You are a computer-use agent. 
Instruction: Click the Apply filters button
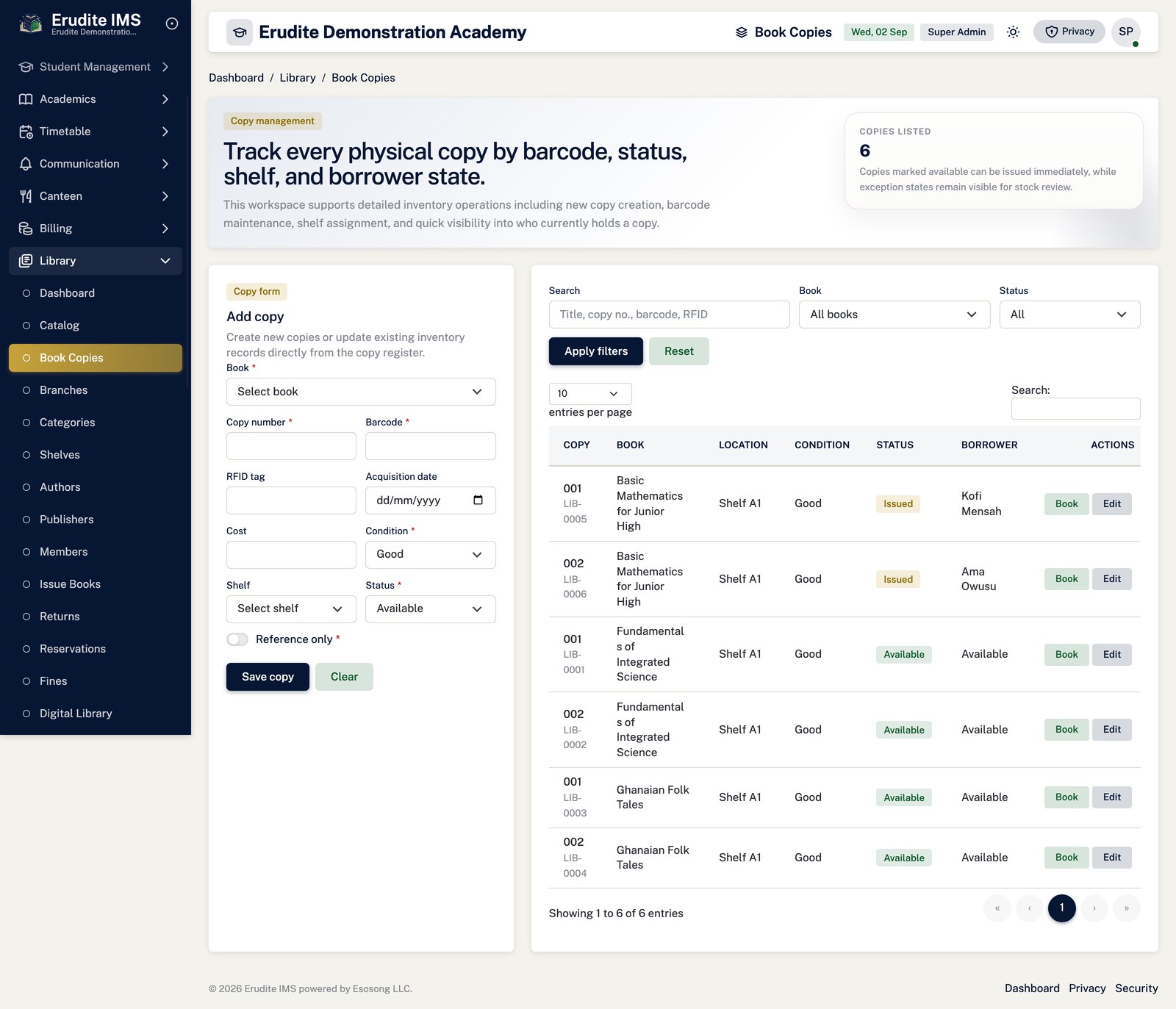[596, 351]
